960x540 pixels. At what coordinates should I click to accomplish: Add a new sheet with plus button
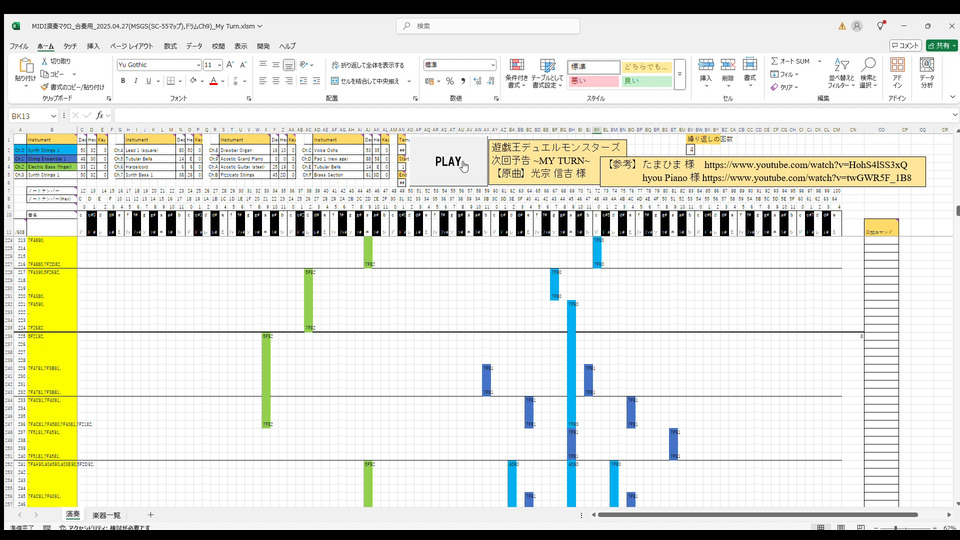click(151, 515)
